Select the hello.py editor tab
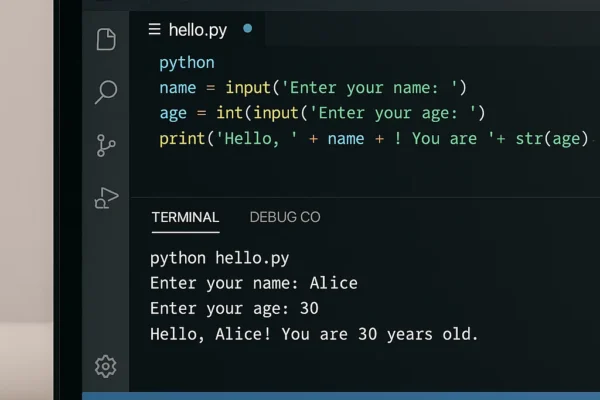Viewport: 600px width, 400px height. [x=197, y=29]
